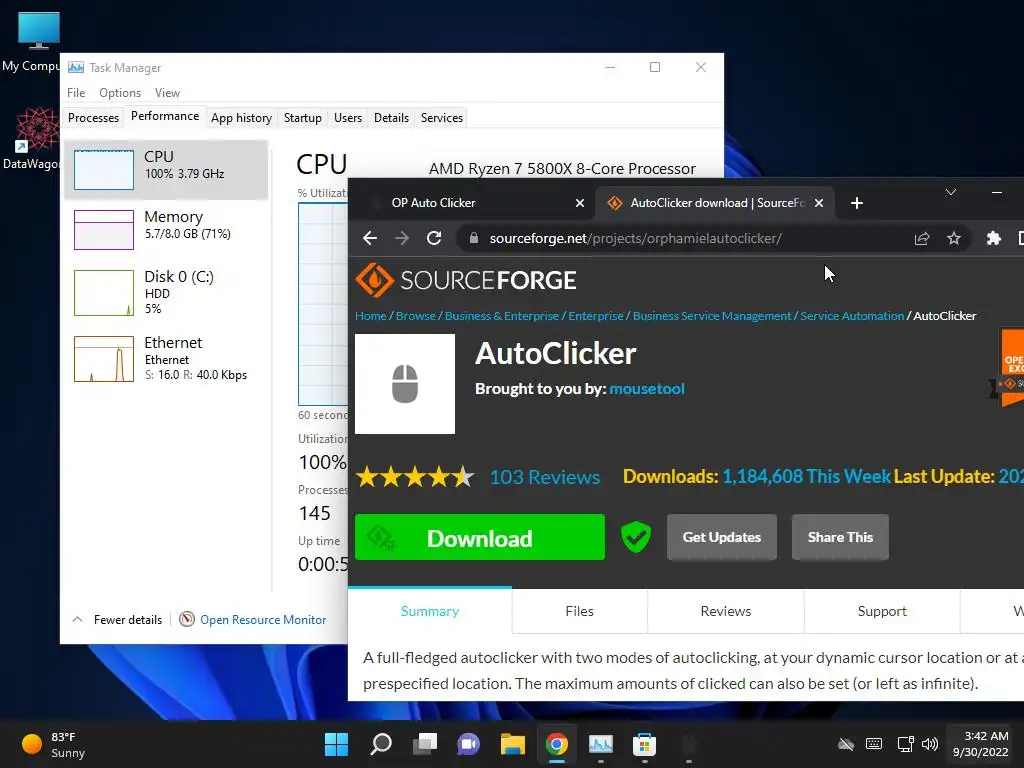Open the 103 Reviews link
Viewport: 1024px width, 768px height.
(x=545, y=477)
